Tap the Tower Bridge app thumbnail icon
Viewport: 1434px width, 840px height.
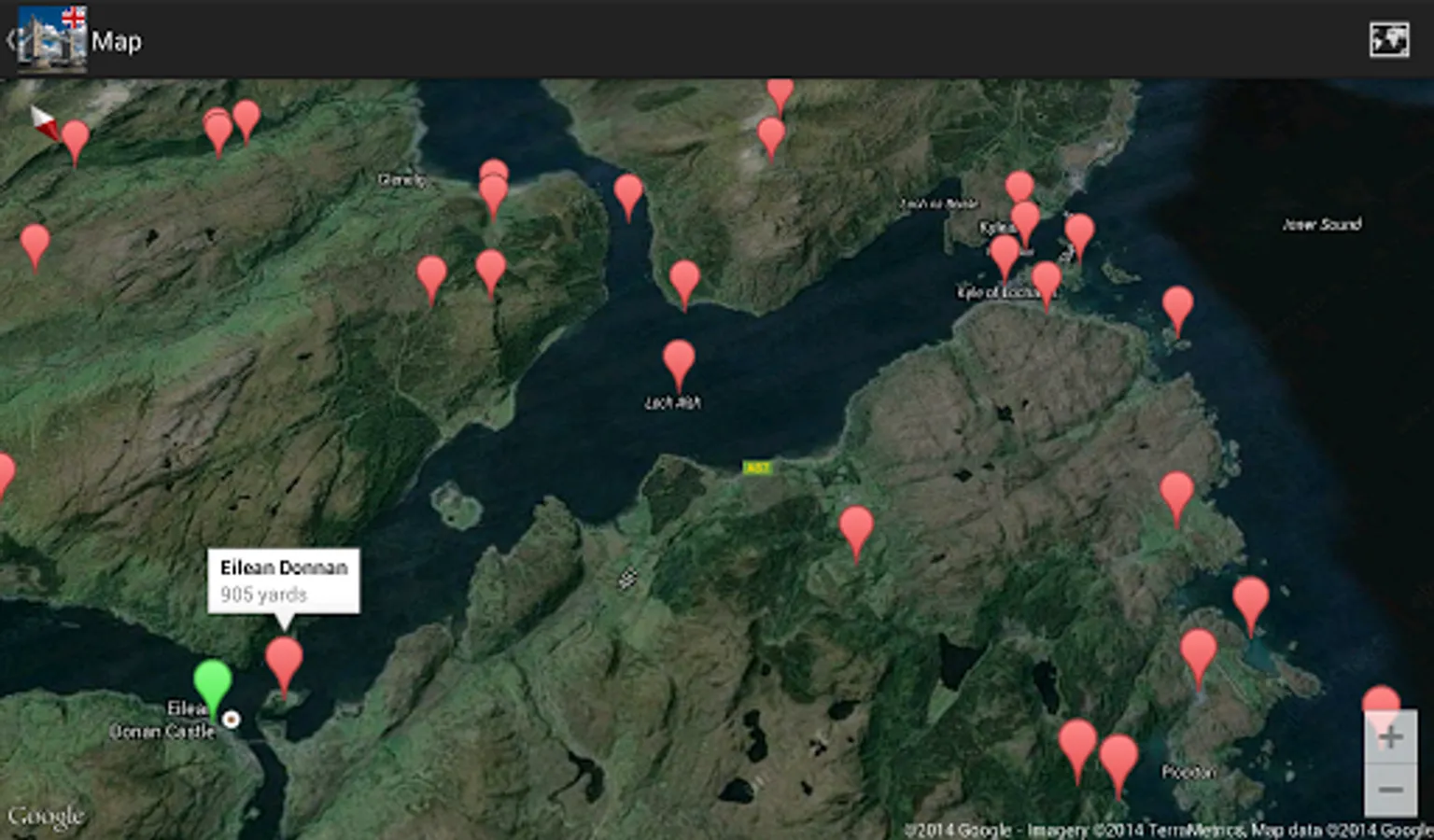[51, 40]
